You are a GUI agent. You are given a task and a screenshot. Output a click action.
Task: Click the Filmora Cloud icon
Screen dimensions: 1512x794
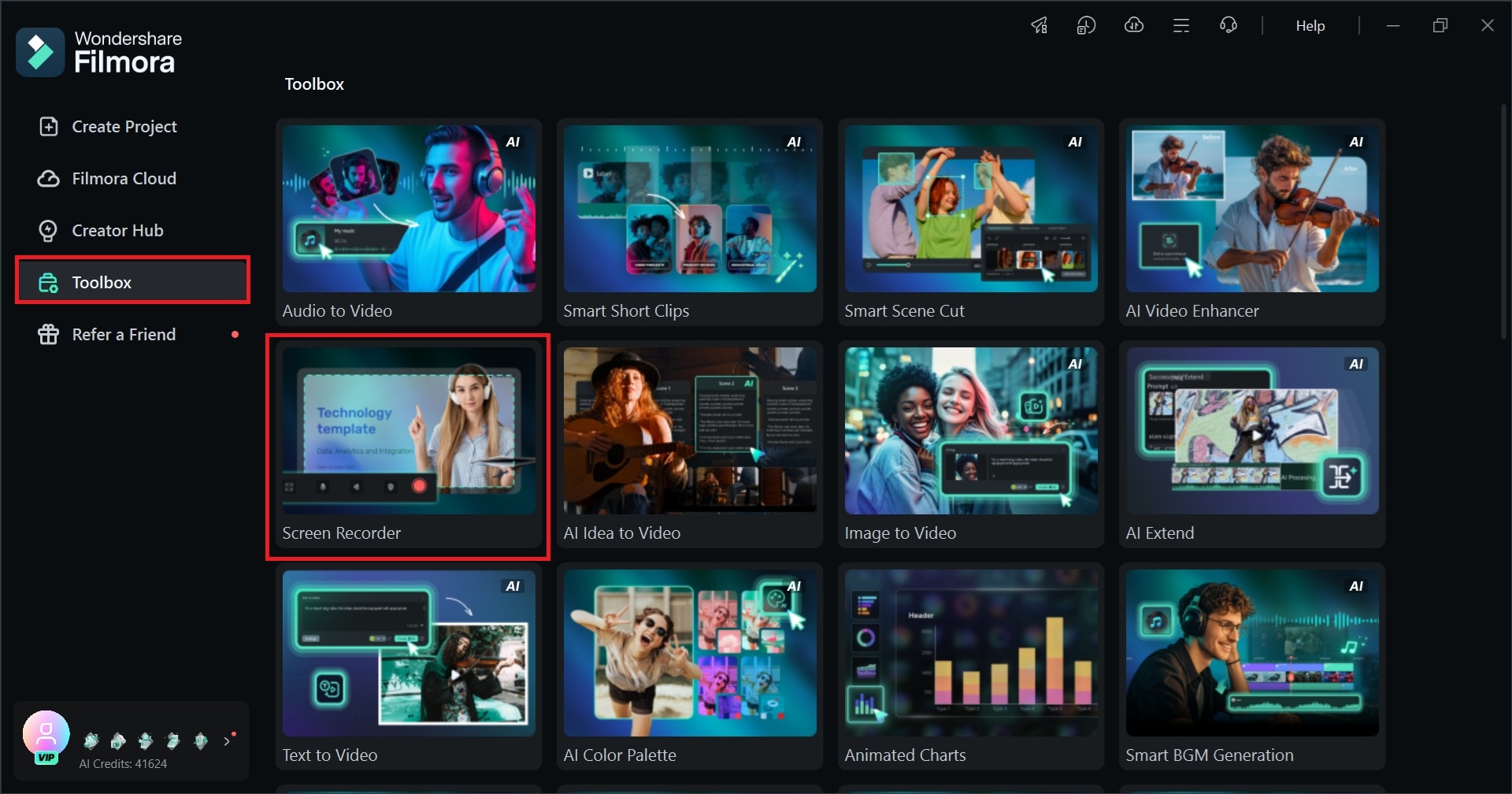[48, 178]
